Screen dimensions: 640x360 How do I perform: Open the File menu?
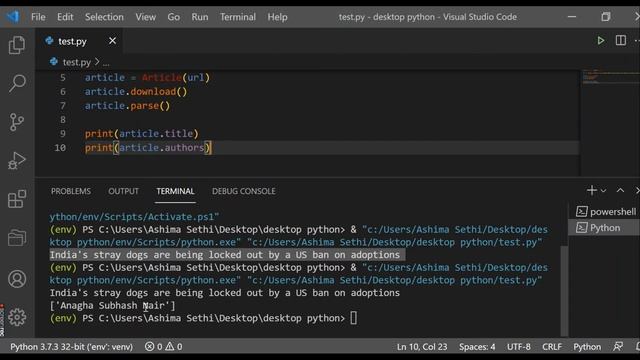(x=38, y=17)
